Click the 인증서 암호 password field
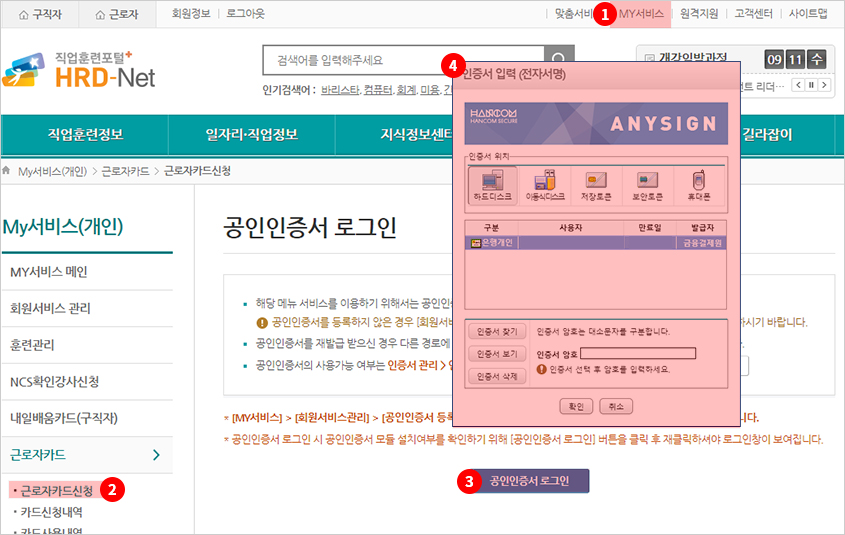The width and height of the screenshot is (845, 535). [638, 353]
